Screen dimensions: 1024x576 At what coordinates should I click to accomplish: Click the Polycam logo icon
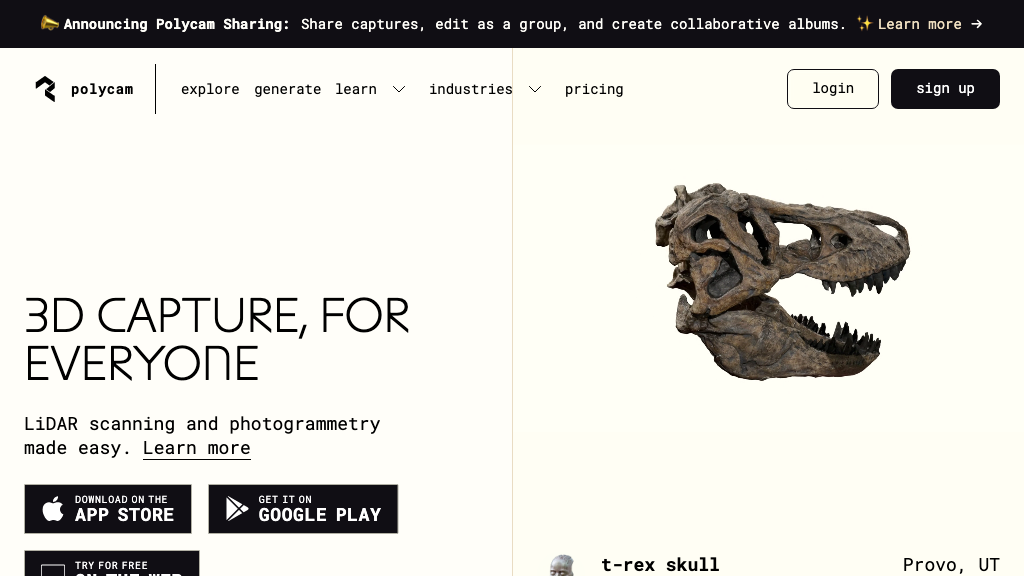pyautogui.click(x=46, y=89)
